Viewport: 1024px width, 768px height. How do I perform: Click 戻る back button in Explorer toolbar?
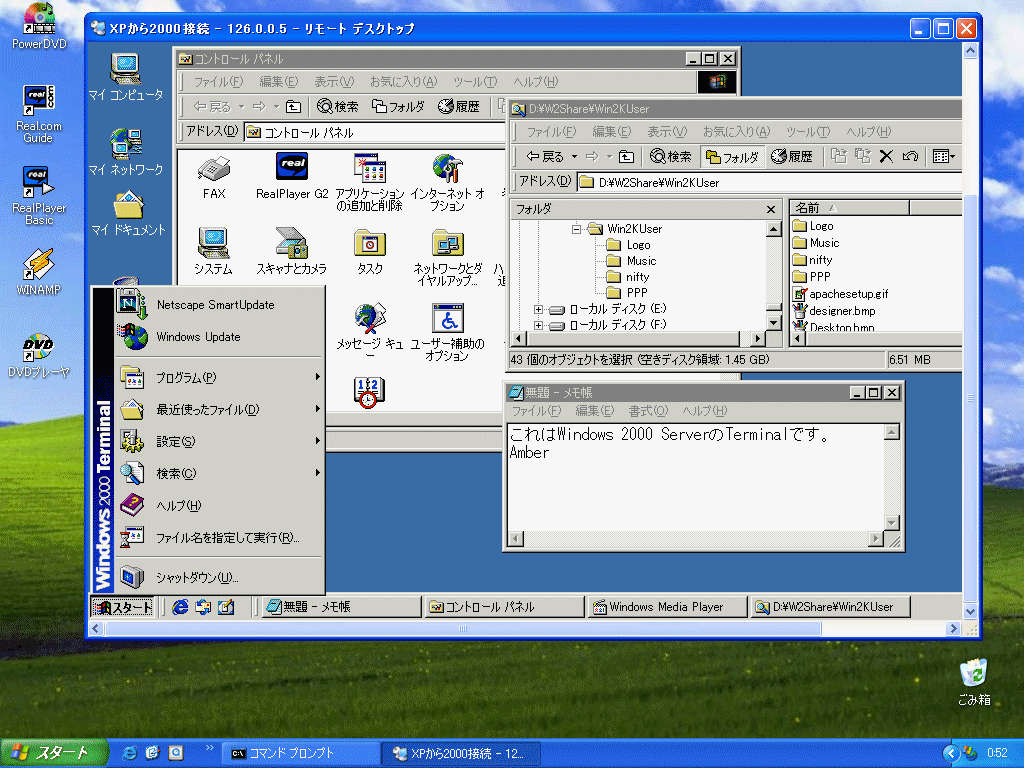[x=545, y=157]
